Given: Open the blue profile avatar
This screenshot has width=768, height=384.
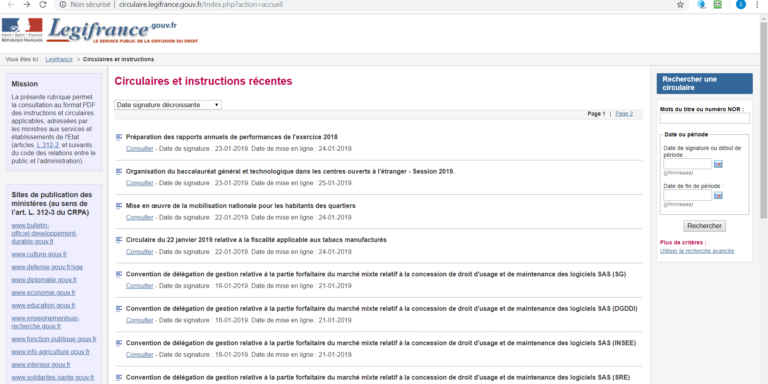Looking at the screenshot, I should [x=741, y=4].
